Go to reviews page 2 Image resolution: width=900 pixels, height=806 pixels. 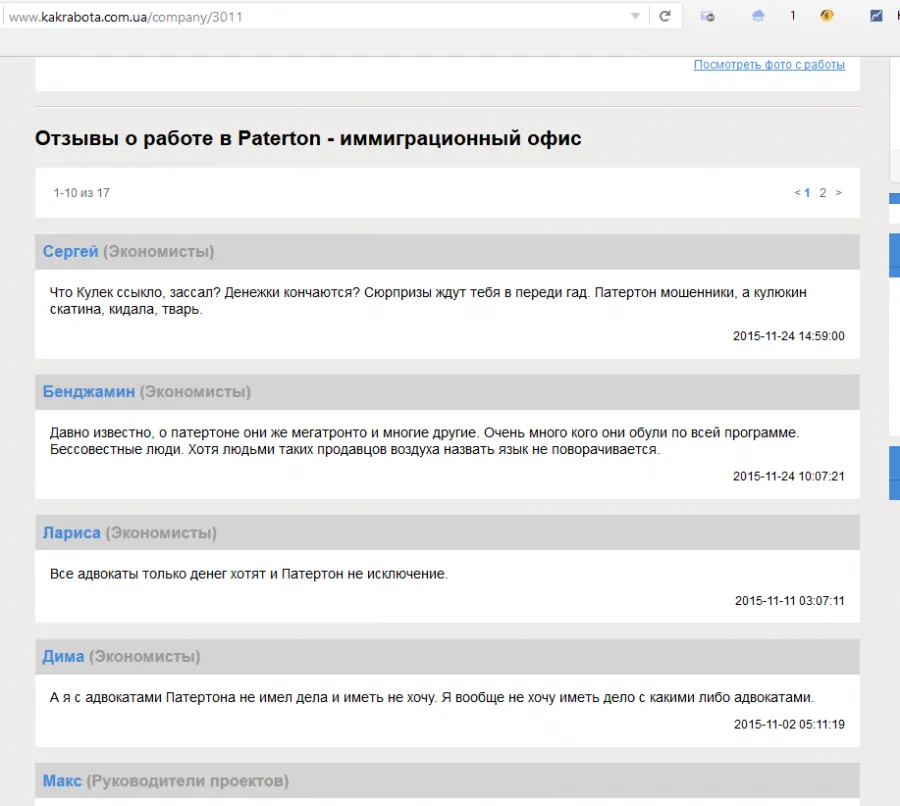823,193
